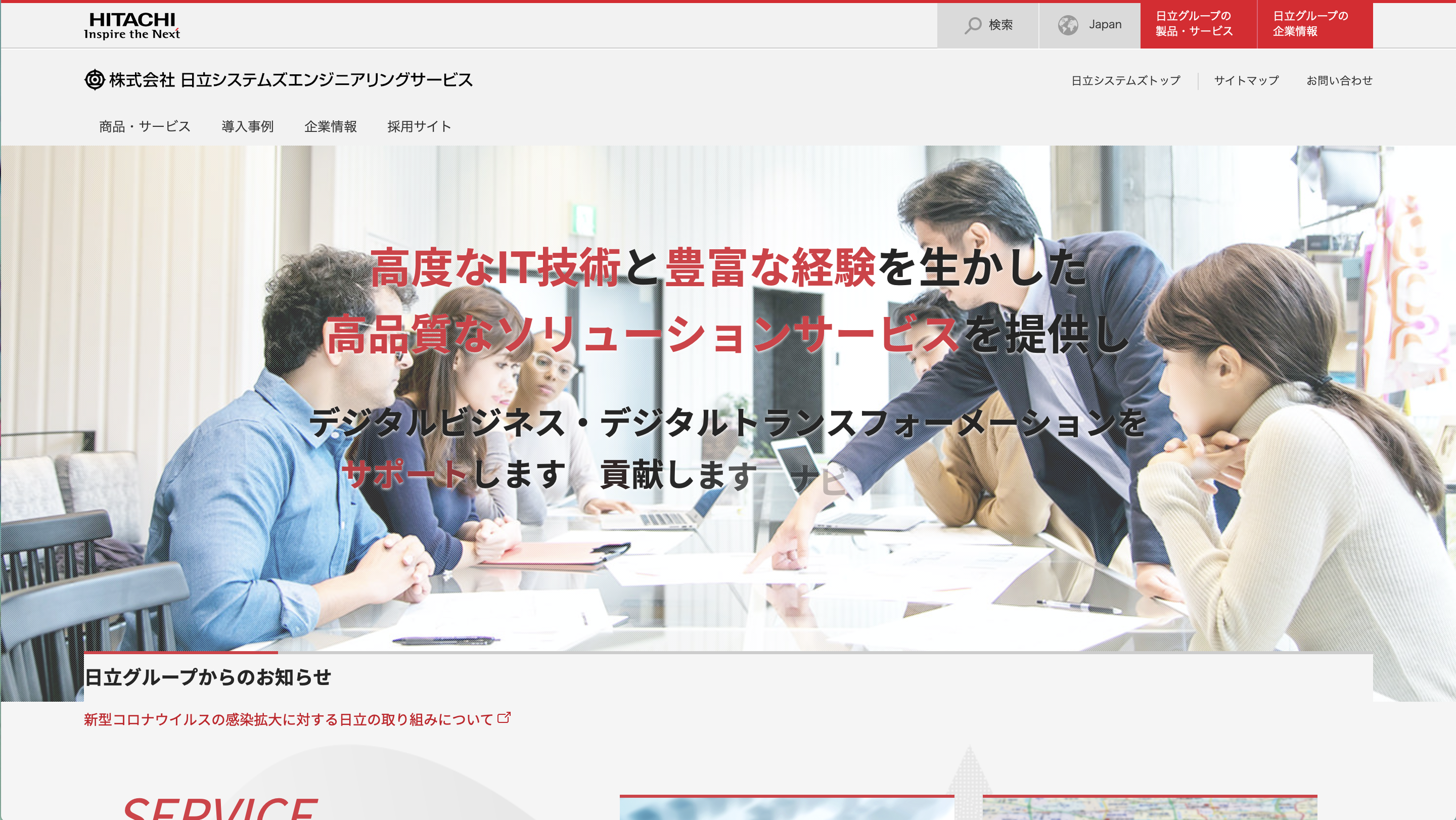Click the Hitachi Inspire the Next logo
Screen dimensions: 1456x820
click(x=131, y=26)
